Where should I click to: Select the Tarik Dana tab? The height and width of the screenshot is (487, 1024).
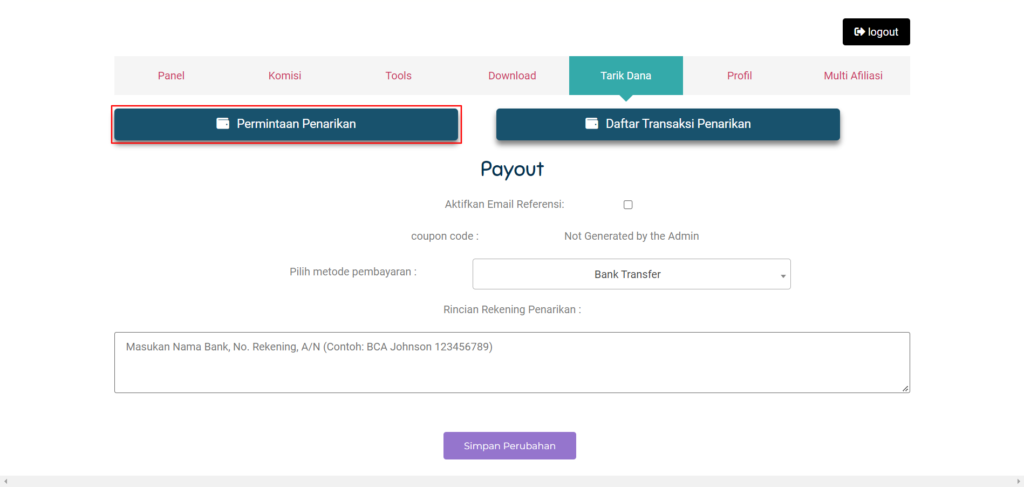click(x=625, y=76)
